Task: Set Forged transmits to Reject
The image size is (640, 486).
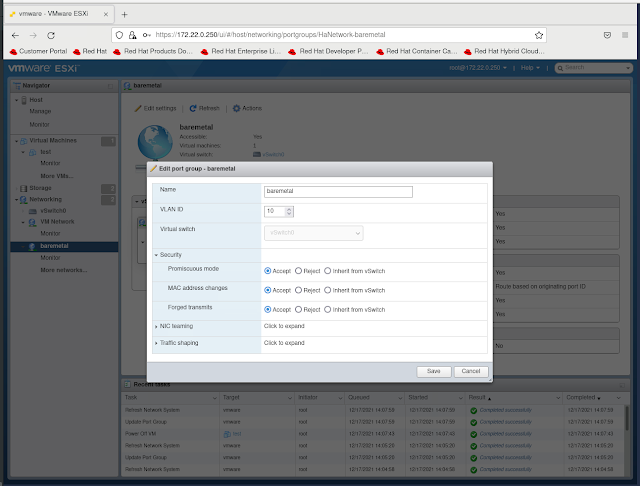Action: (298, 310)
